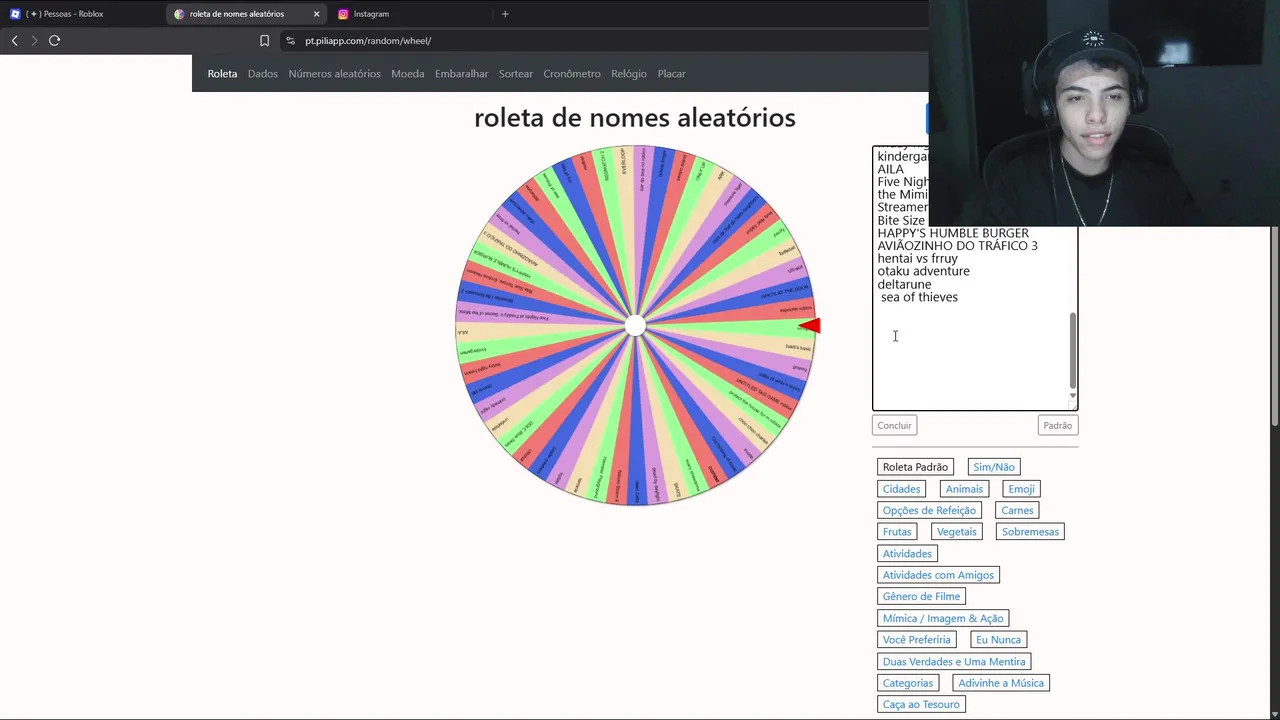
Task: Open a new browser tab
Action: click(505, 14)
